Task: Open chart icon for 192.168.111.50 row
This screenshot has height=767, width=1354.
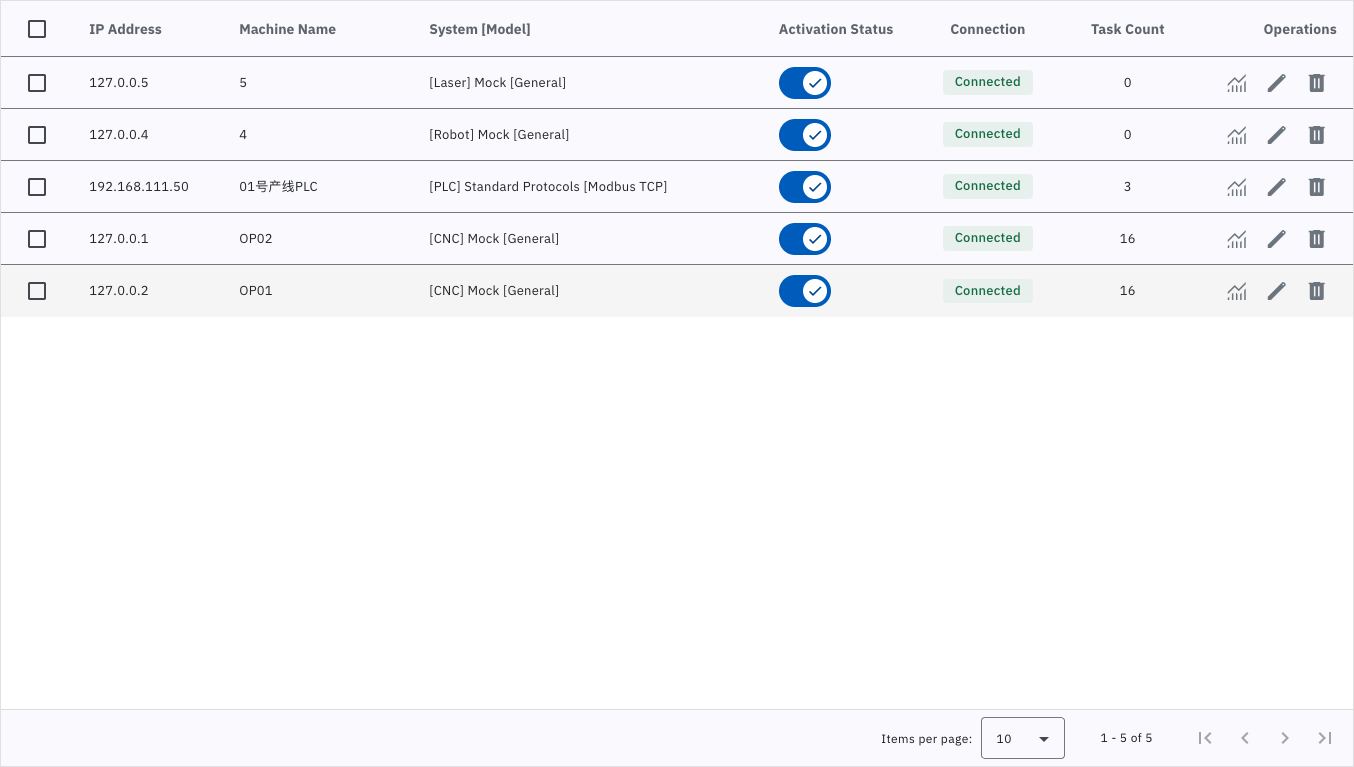Action: click(x=1237, y=187)
